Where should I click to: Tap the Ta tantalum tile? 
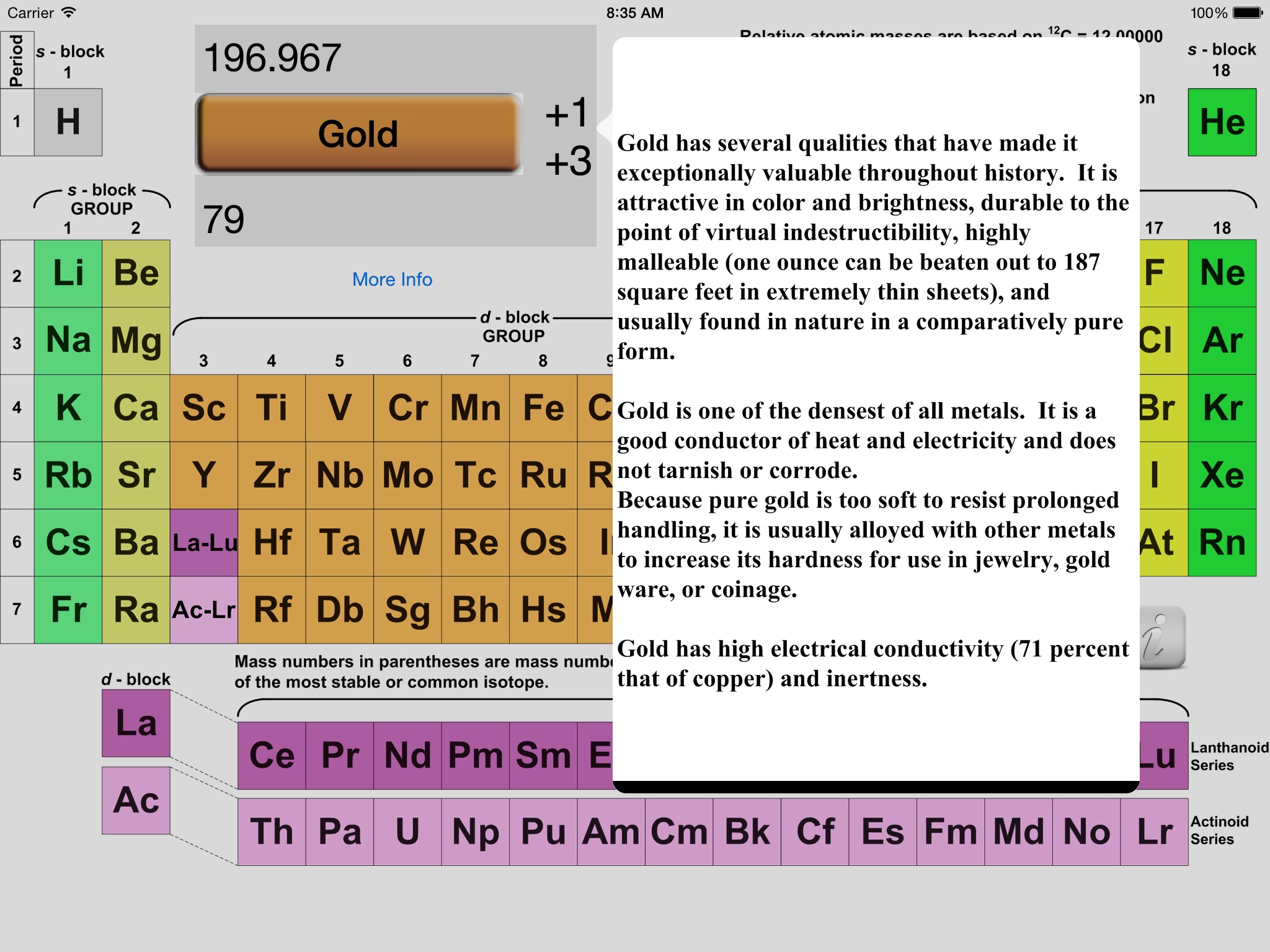pos(340,543)
